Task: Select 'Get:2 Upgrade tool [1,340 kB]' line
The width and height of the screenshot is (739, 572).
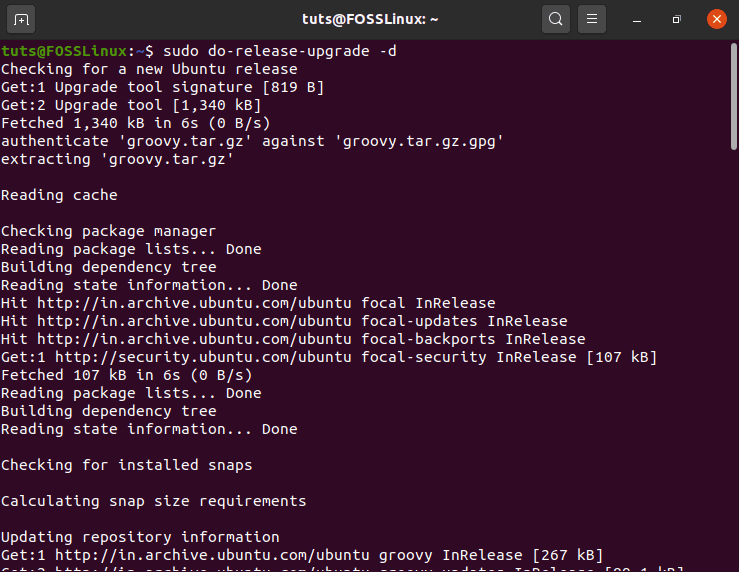Action: click(x=131, y=105)
